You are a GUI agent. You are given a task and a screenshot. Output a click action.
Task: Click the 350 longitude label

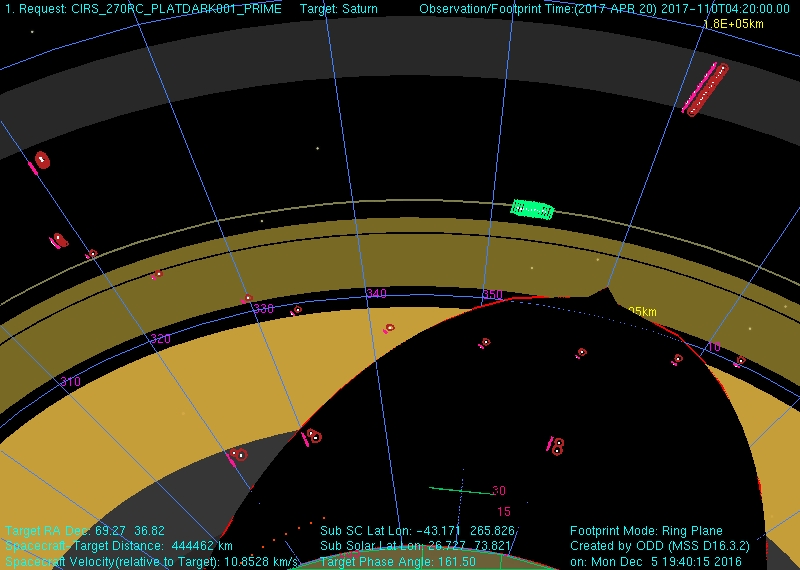[492, 295]
